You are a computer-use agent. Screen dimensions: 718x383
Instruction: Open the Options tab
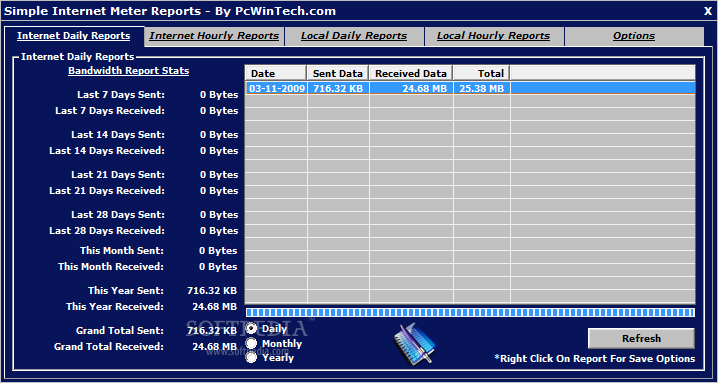point(634,36)
